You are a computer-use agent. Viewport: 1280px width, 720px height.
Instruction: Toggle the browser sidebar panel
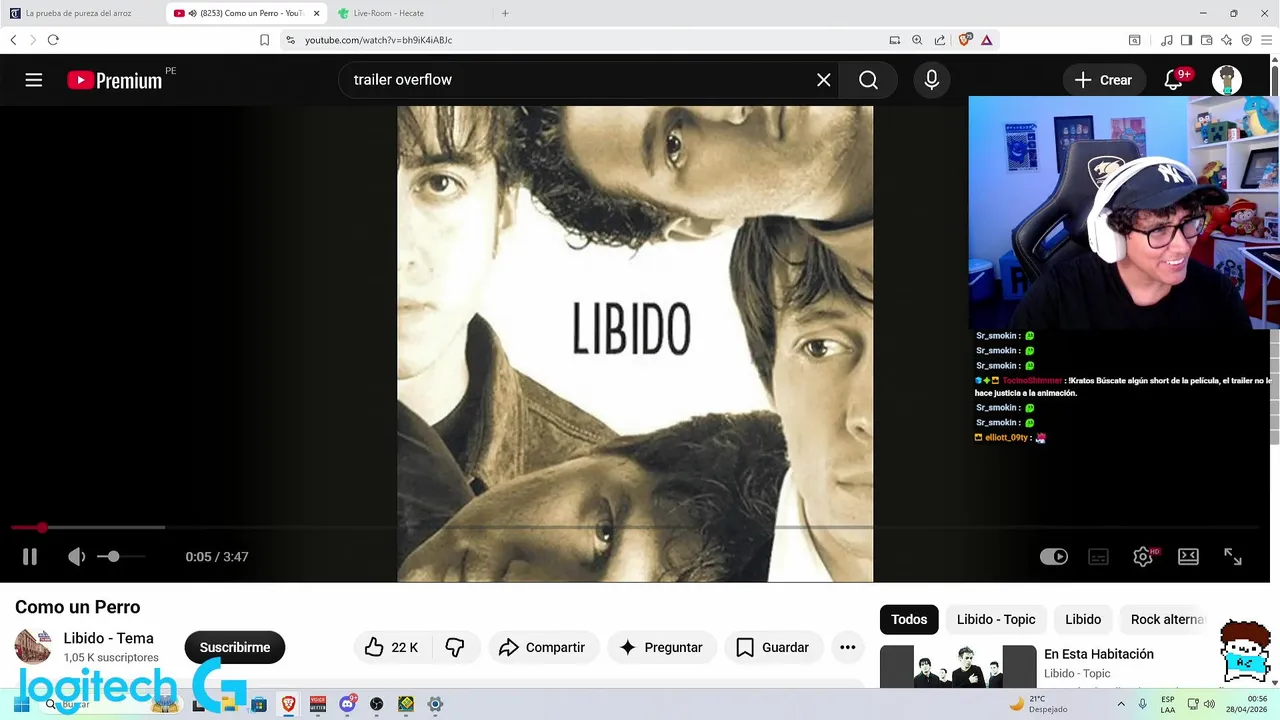coord(1186,40)
